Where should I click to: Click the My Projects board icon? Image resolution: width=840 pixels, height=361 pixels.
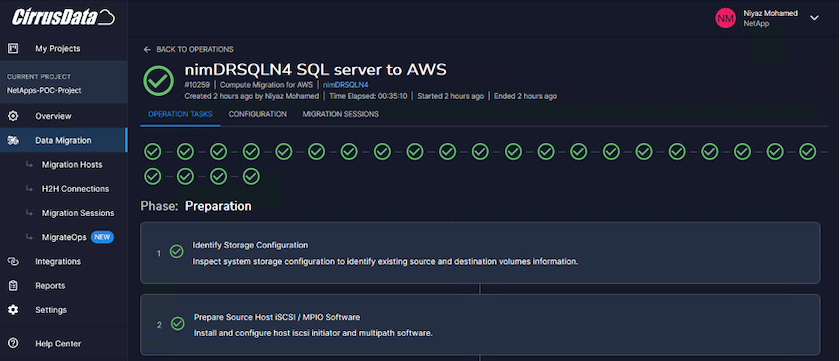13,49
